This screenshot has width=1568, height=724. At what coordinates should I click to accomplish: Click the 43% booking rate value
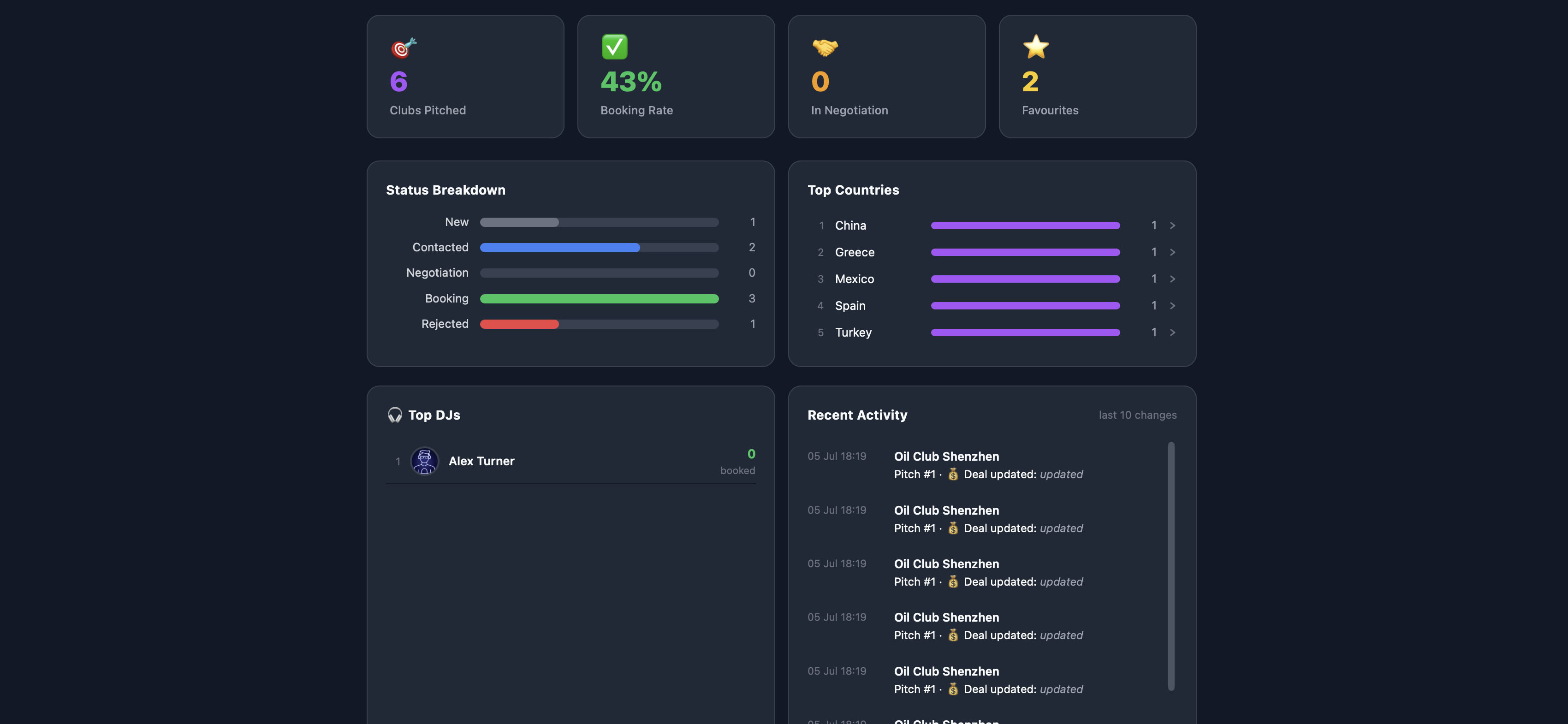[630, 82]
